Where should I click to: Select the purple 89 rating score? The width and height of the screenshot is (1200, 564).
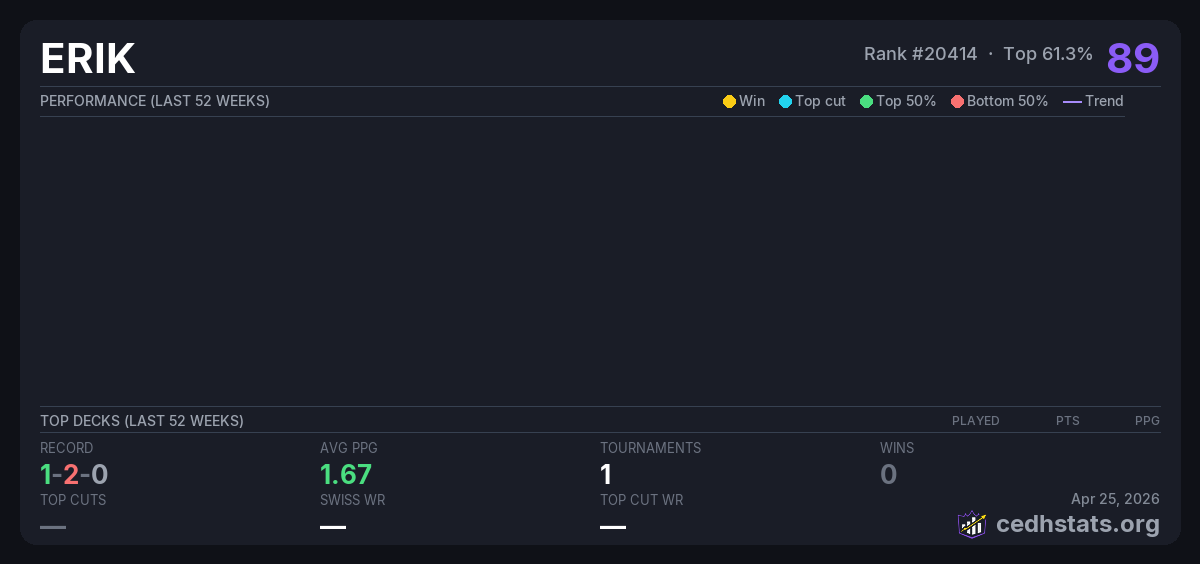(x=1132, y=58)
